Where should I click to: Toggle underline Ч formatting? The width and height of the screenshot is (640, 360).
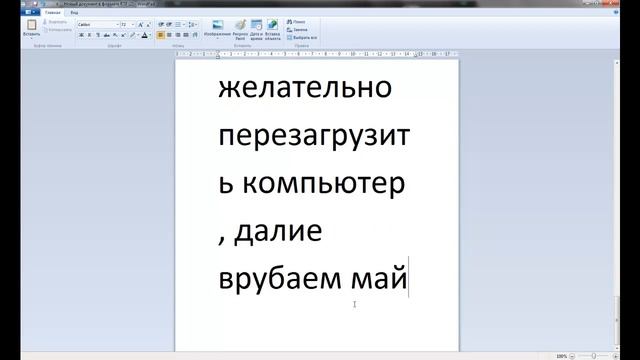(98, 35)
